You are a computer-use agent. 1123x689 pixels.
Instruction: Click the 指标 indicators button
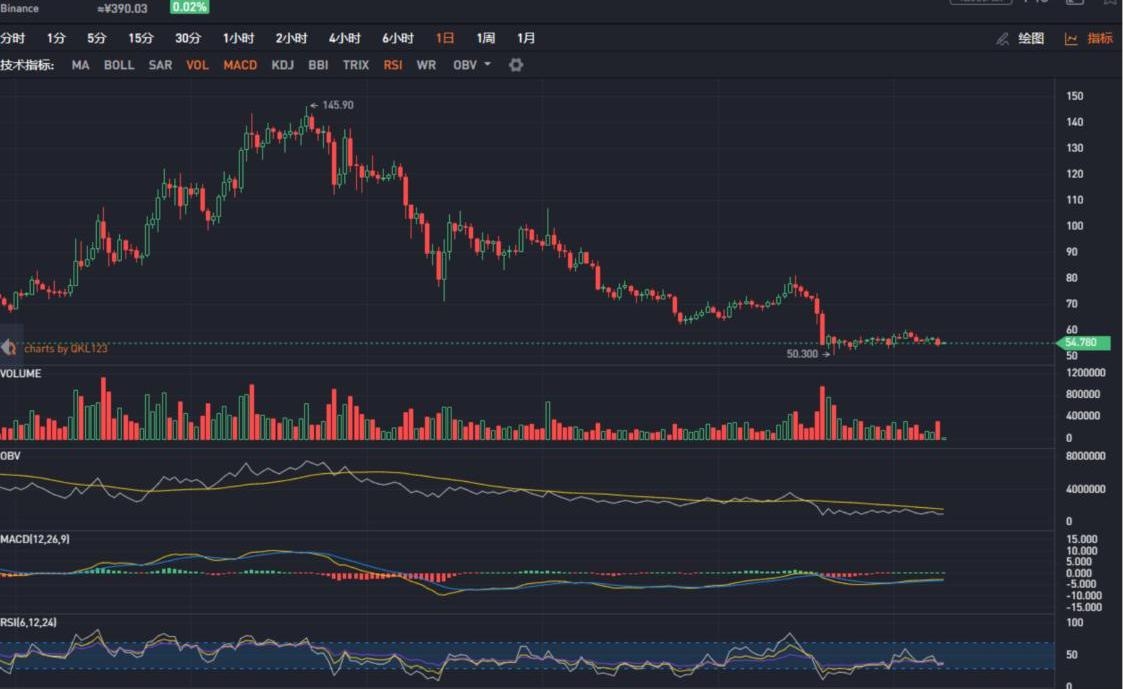click(1099, 39)
